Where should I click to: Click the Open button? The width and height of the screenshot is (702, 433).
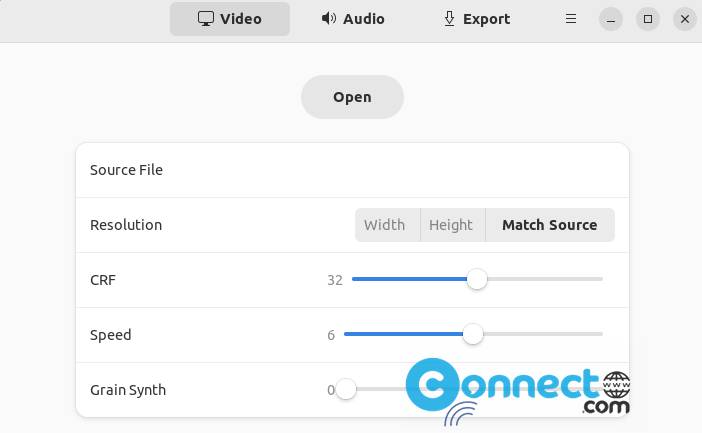[x=352, y=97]
